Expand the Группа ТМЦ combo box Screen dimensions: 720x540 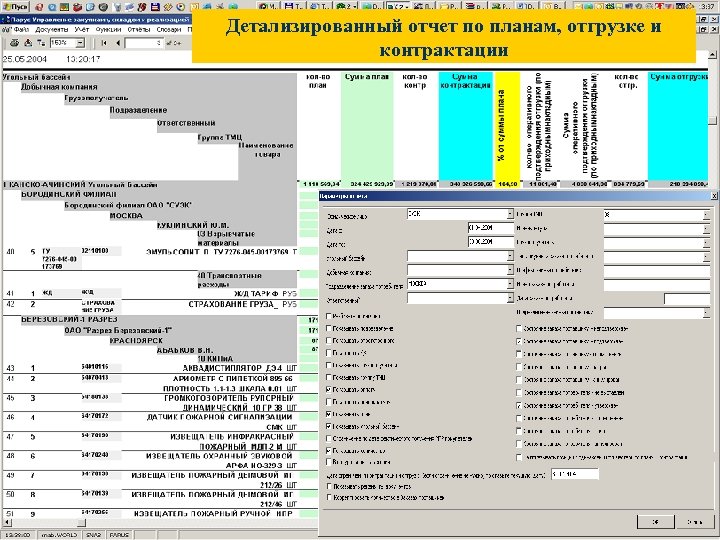(706, 214)
